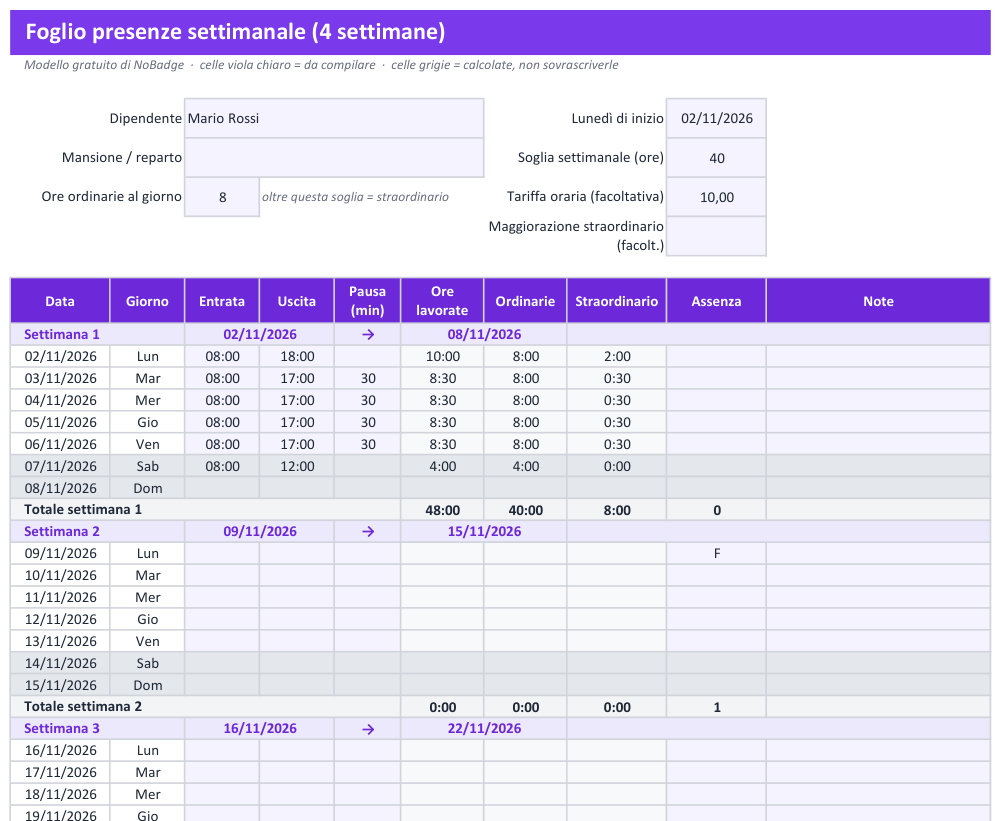The image size is (1001, 821).
Task: Click the note oltre questa soglia = straordinario
Action: [x=355, y=197]
